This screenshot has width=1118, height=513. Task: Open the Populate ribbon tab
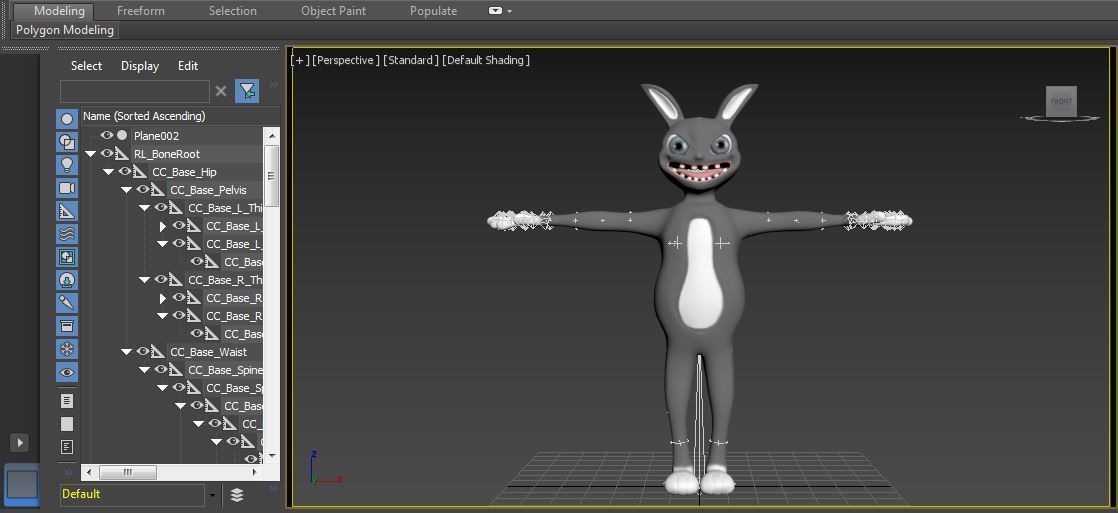coord(434,11)
